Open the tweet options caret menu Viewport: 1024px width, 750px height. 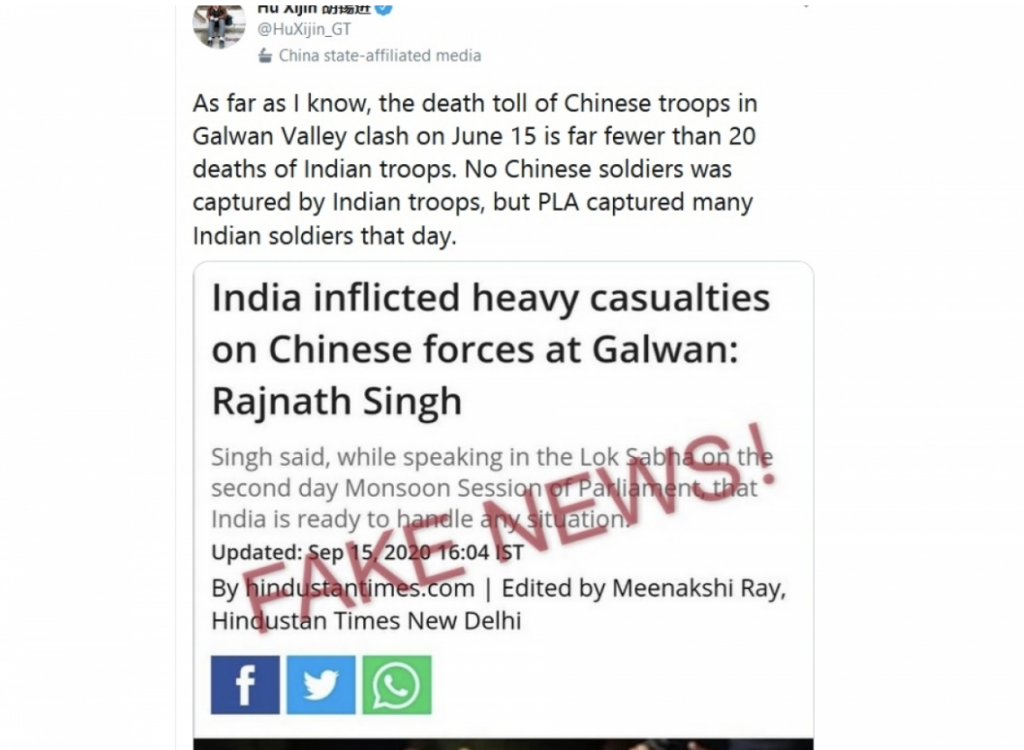coord(806,7)
